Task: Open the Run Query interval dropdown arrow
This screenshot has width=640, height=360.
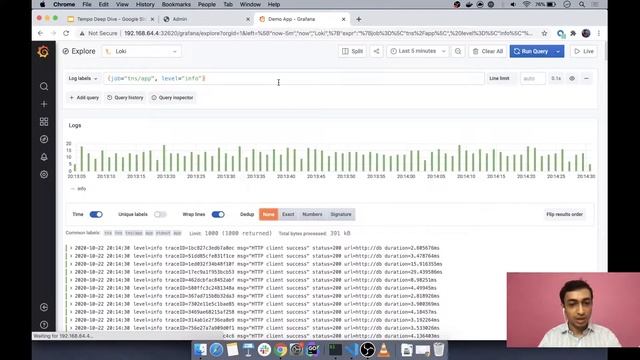Action: click(x=558, y=51)
